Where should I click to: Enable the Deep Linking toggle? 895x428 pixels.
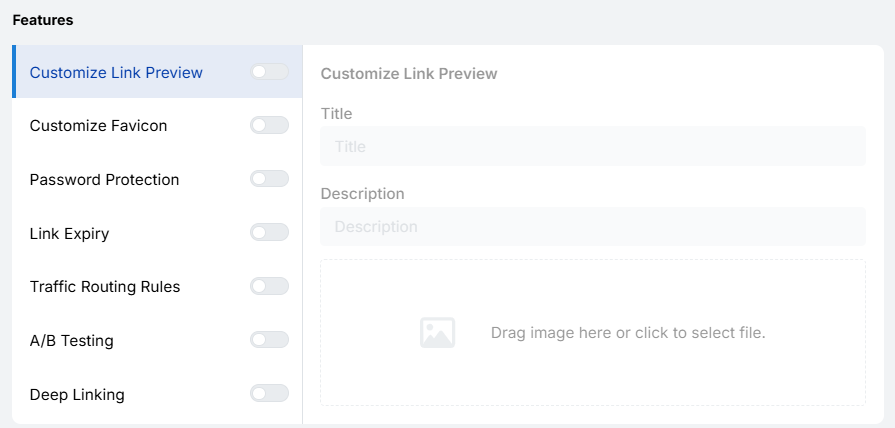coord(269,393)
